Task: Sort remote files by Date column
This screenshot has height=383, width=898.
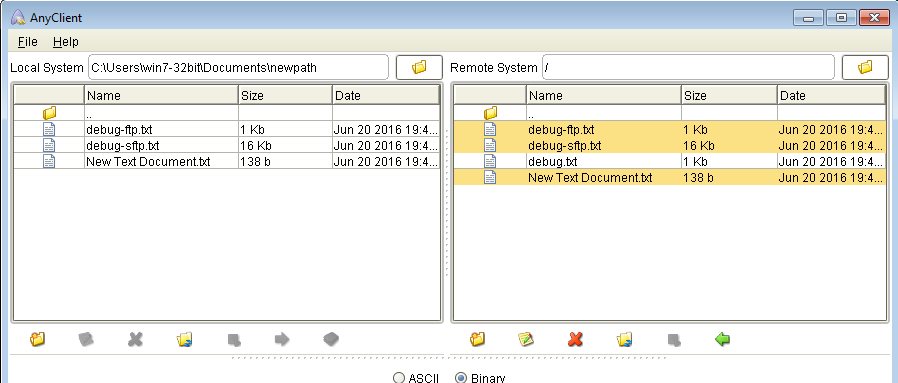Action: [x=832, y=96]
